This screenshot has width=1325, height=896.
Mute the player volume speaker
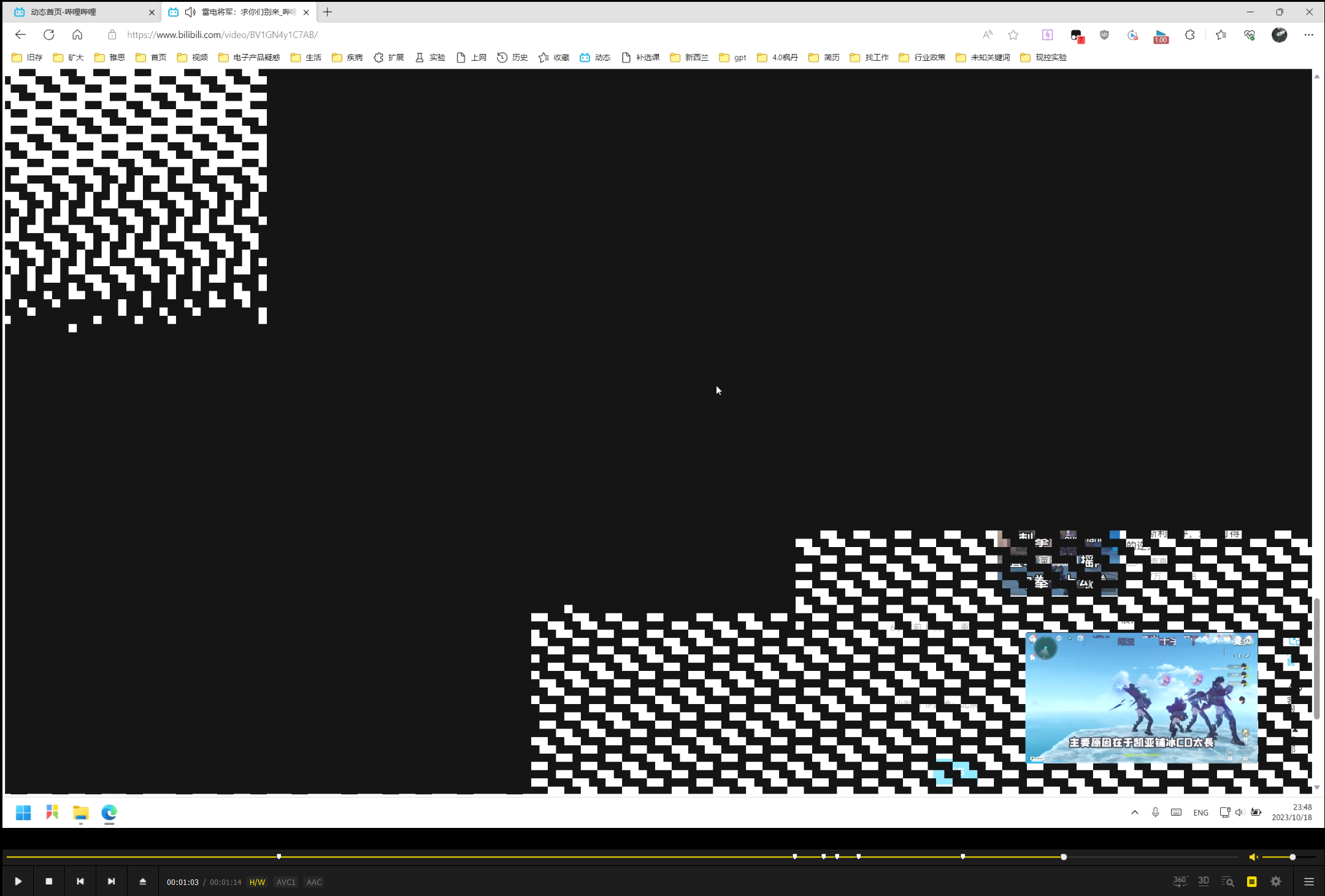[x=1253, y=856]
